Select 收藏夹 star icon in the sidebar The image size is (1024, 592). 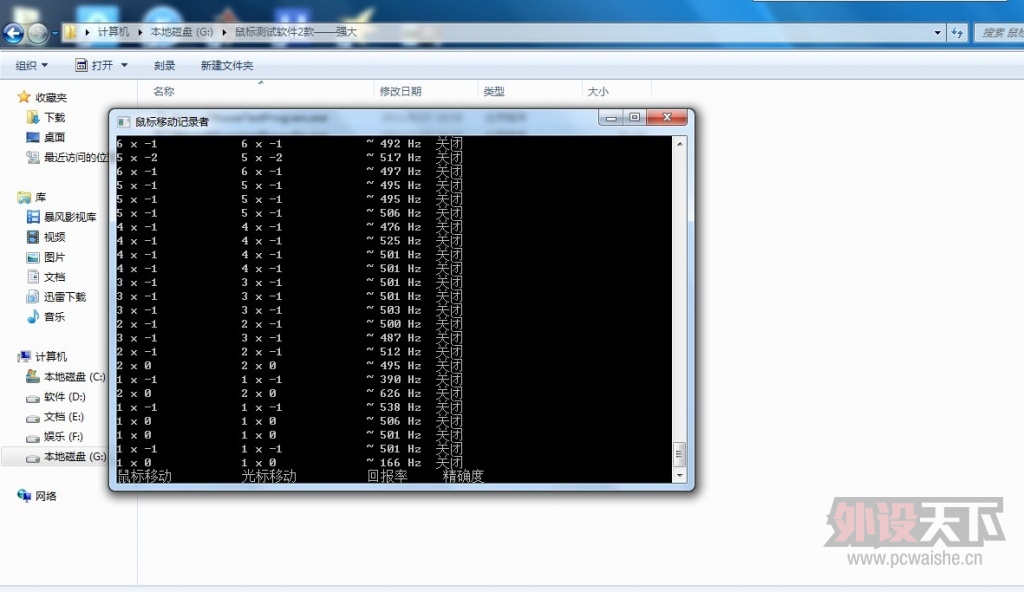(x=24, y=97)
